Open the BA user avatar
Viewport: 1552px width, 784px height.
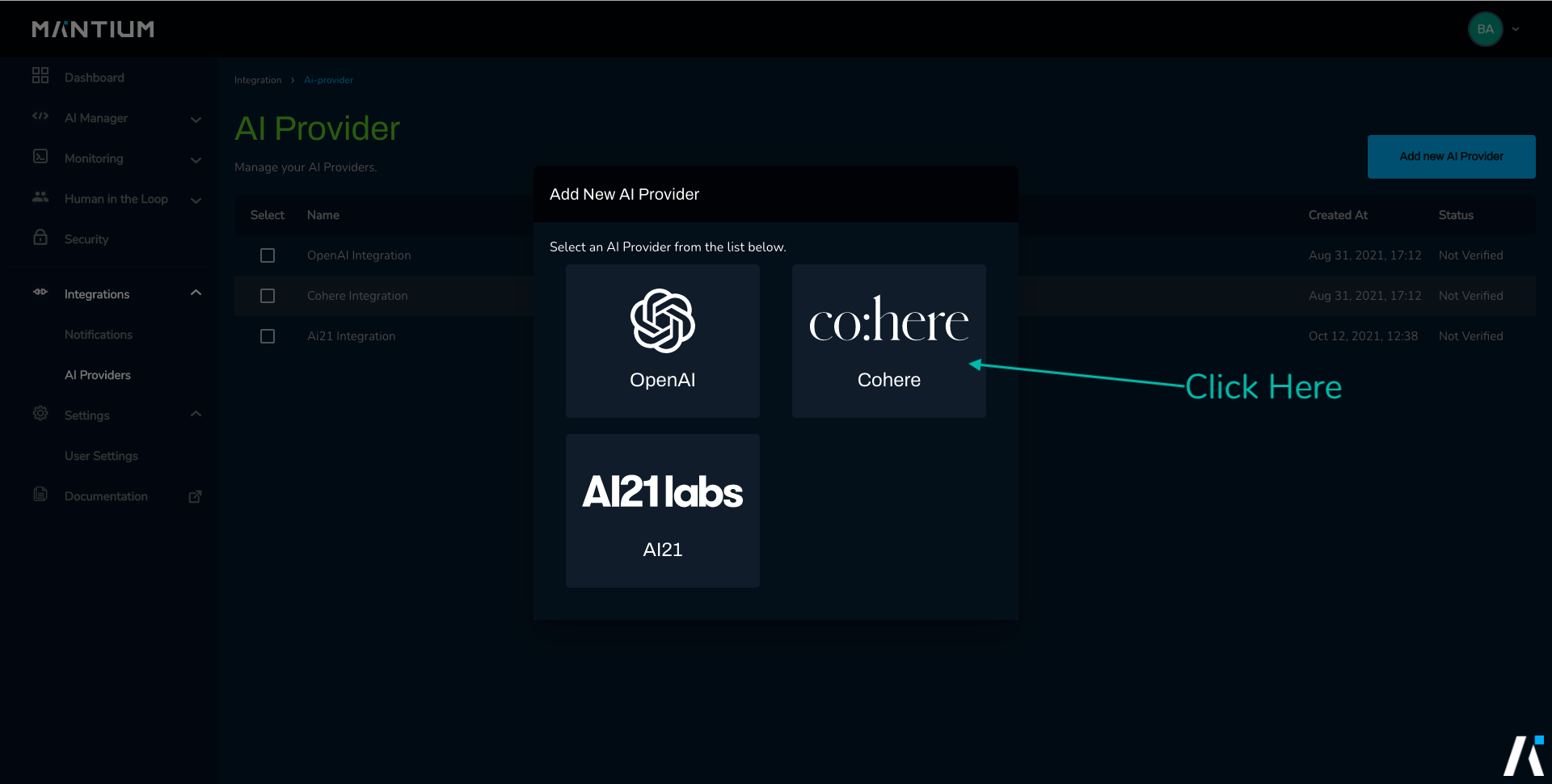point(1485,29)
